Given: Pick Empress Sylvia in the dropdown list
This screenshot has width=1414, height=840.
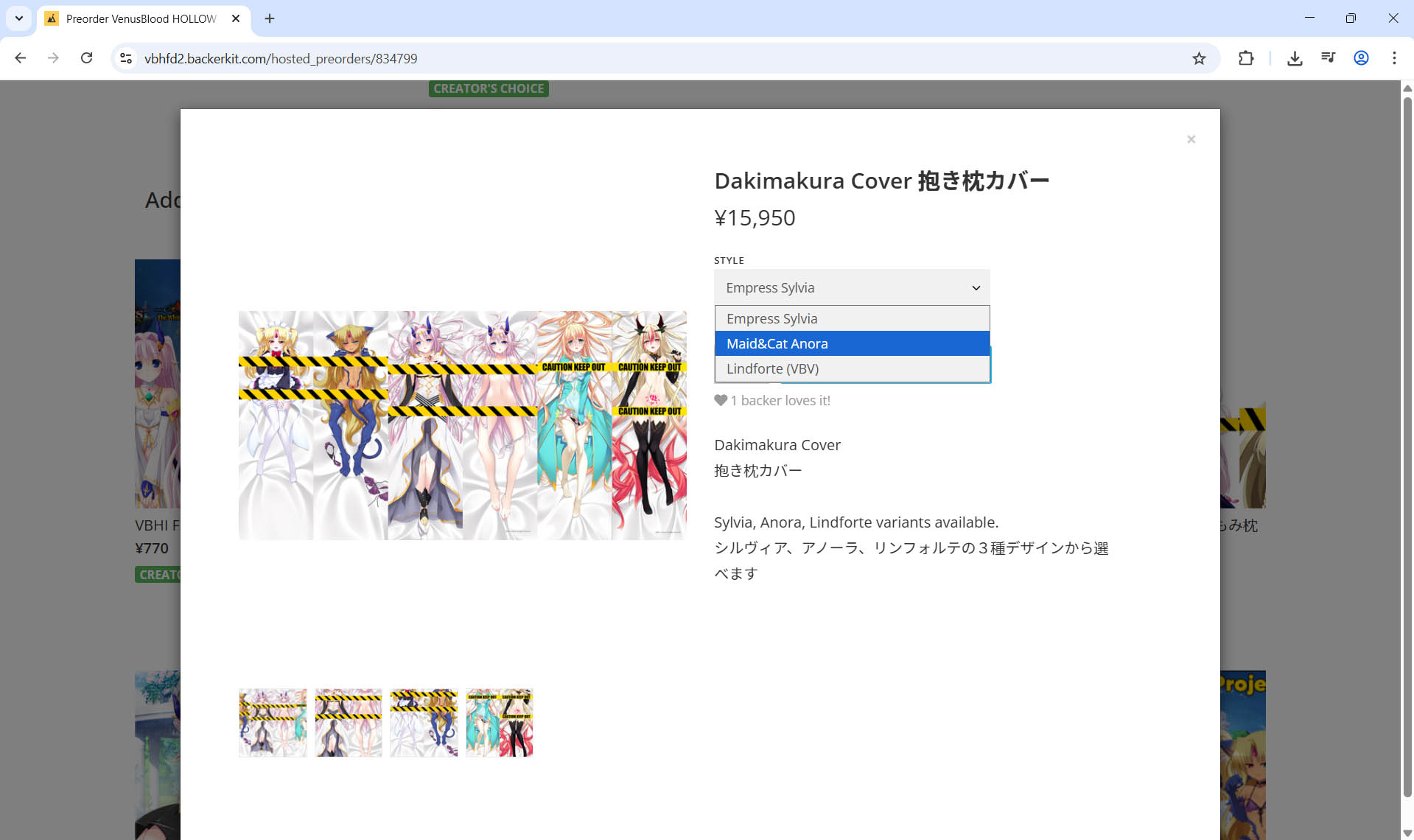Looking at the screenshot, I should pos(851,318).
